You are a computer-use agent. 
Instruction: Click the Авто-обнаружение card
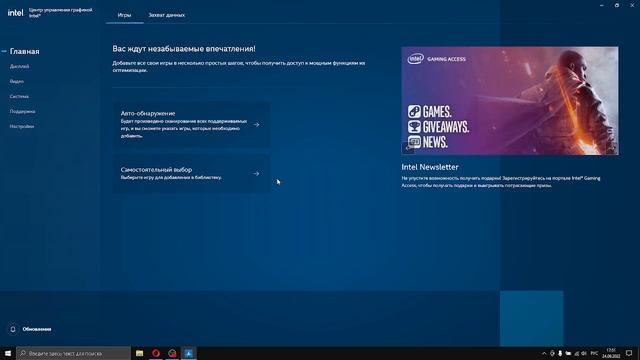[x=191, y=124]
